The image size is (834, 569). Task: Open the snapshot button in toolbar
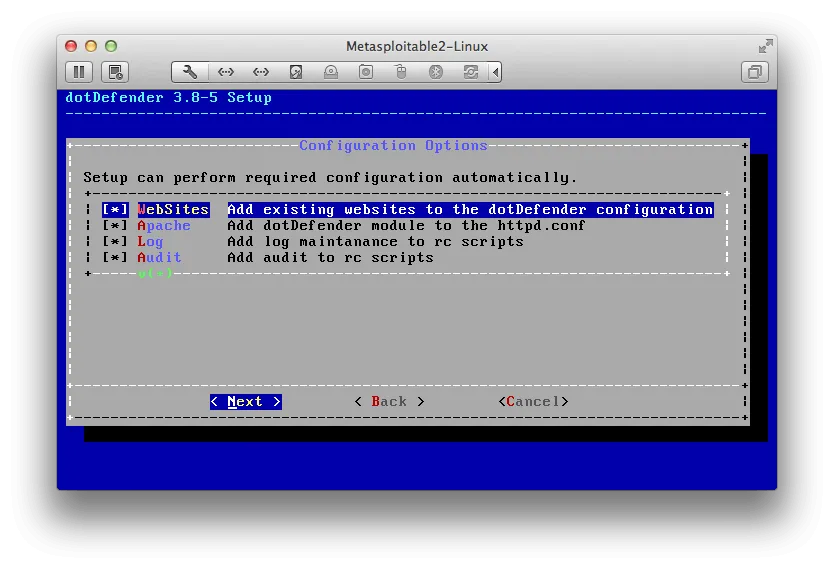tap(115, 72)
